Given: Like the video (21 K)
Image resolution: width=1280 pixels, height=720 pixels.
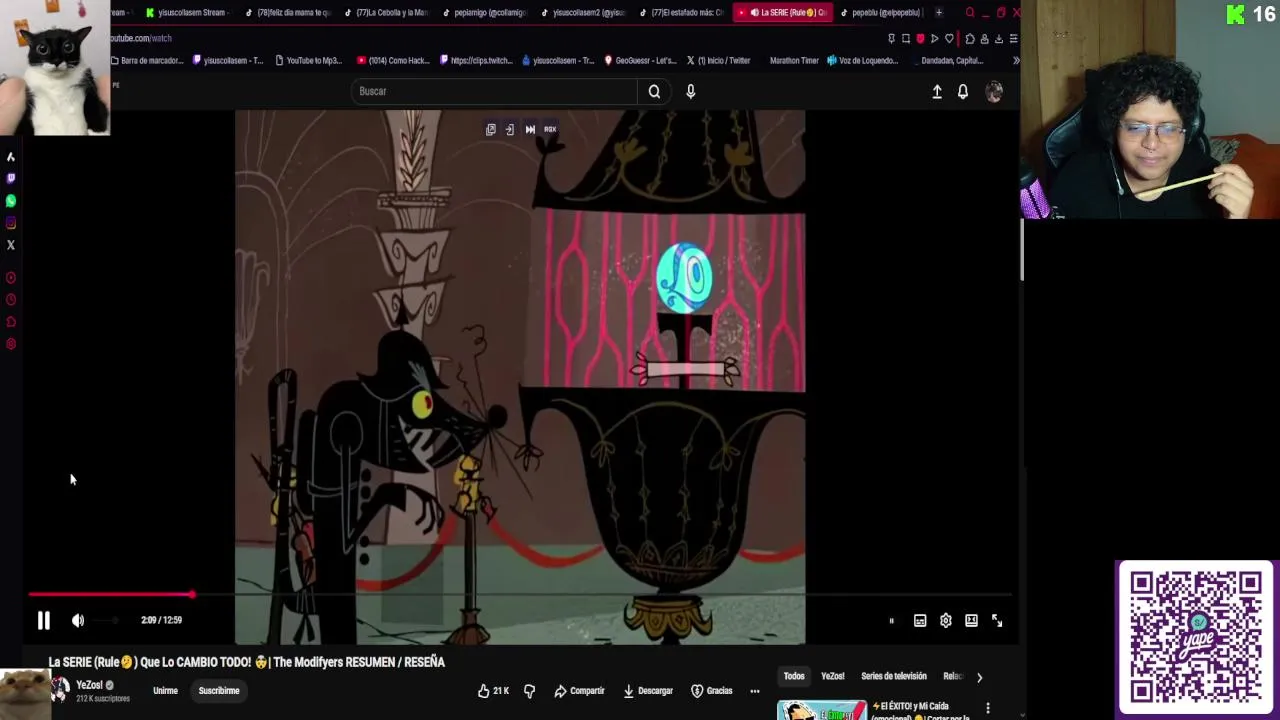Looking at the screenshot, I should 493,691.
